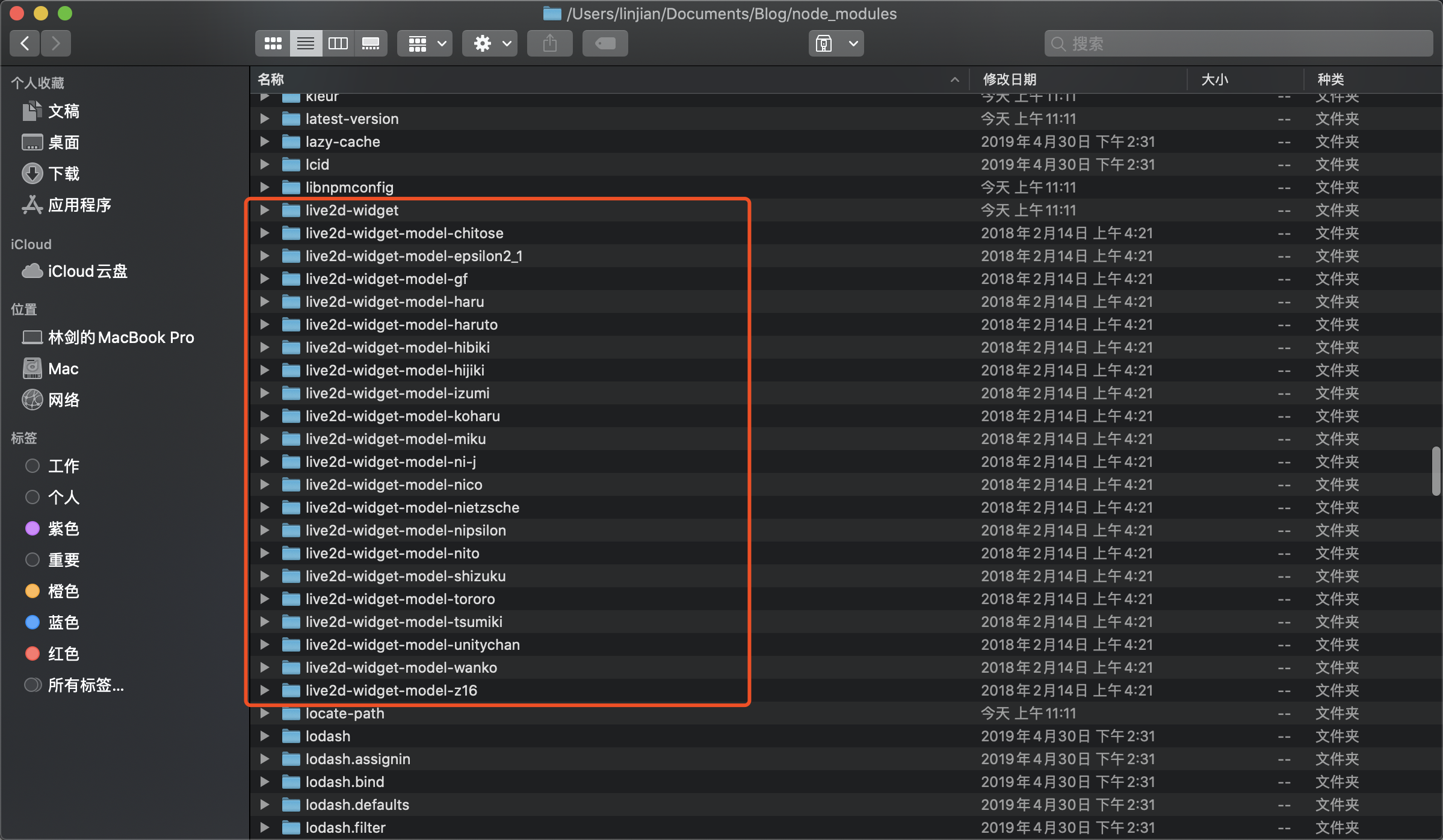Select the live2d-widget-model-nipsilon row
The image size is (1443, 840).
point(846,530)
